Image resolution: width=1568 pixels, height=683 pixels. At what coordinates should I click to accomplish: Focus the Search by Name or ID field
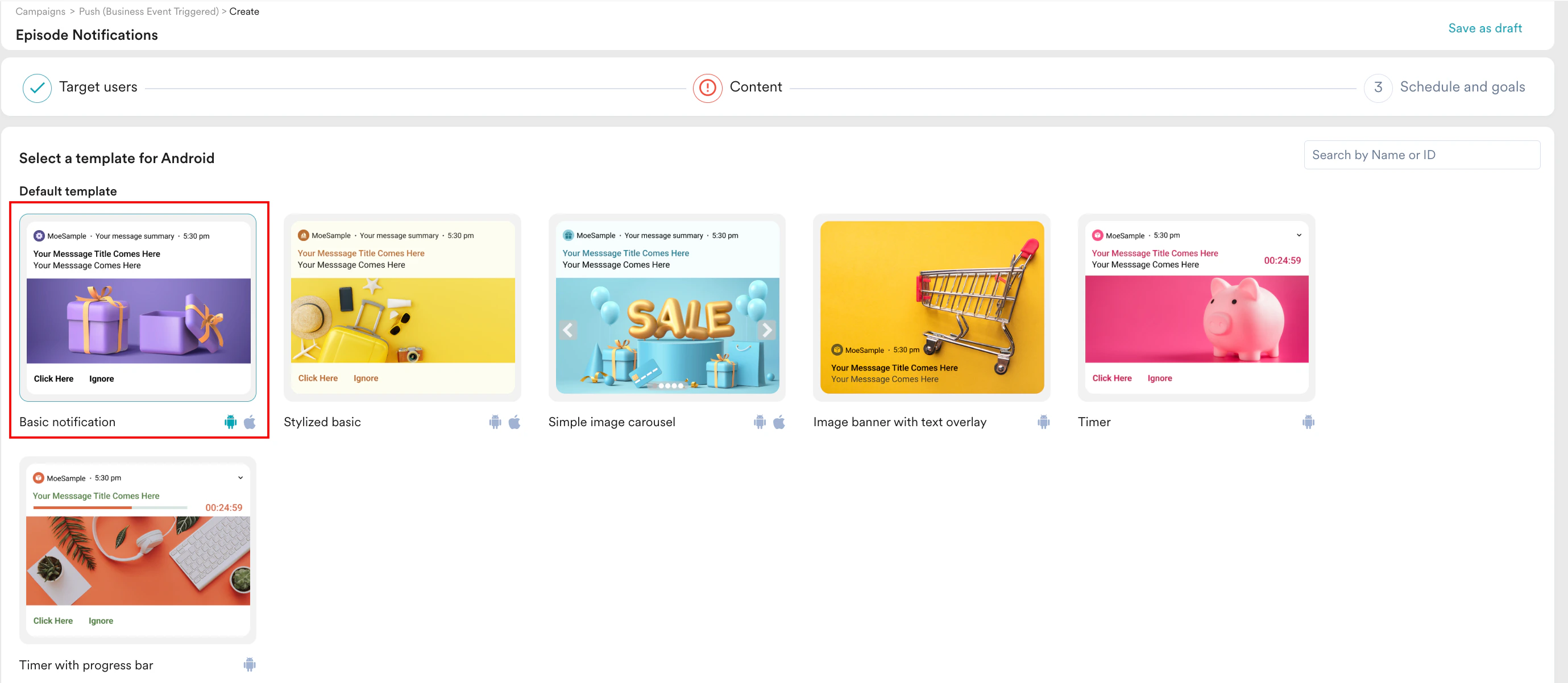pyautogui.click(x=1421, y=155)
